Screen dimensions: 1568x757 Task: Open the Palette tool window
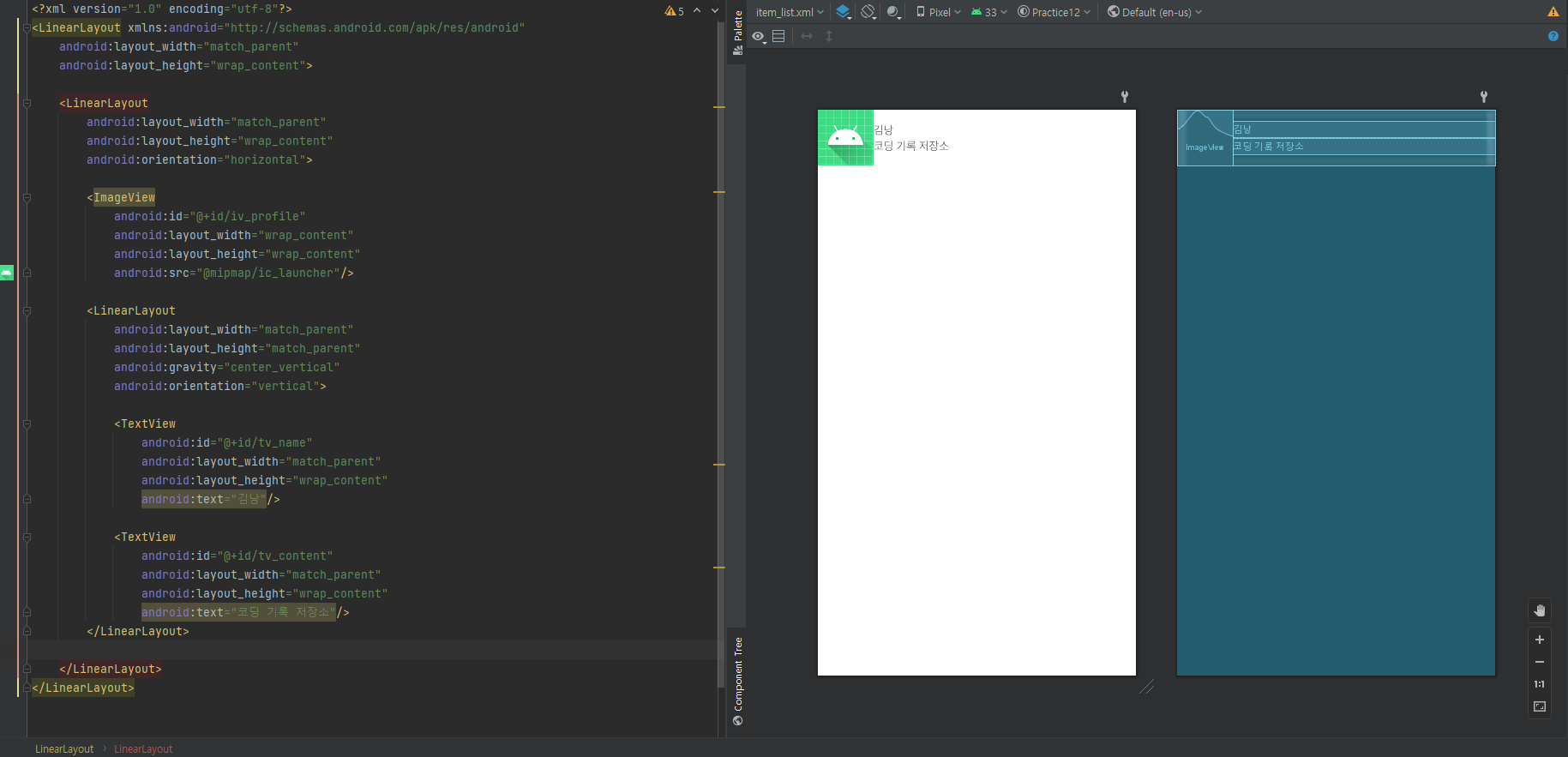[738, 33]
